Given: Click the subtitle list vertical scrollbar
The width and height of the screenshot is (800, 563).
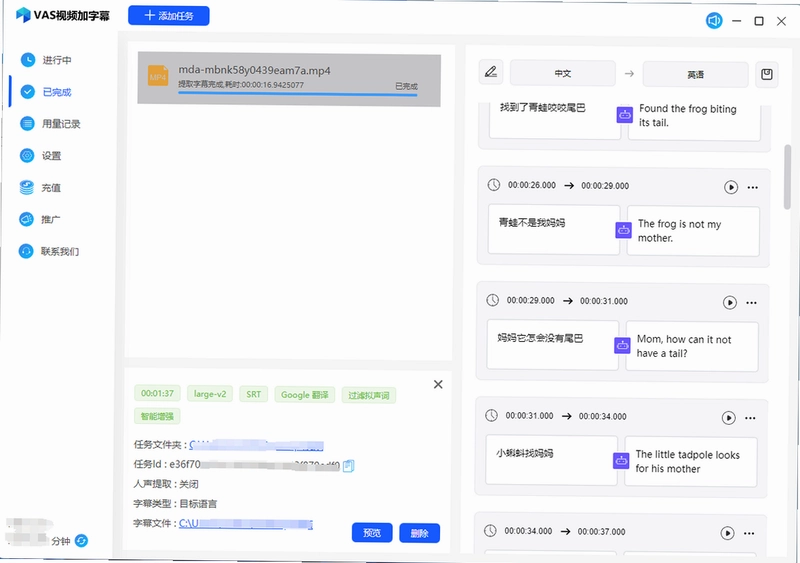Looking at the screenshot, I should point(788,176).
